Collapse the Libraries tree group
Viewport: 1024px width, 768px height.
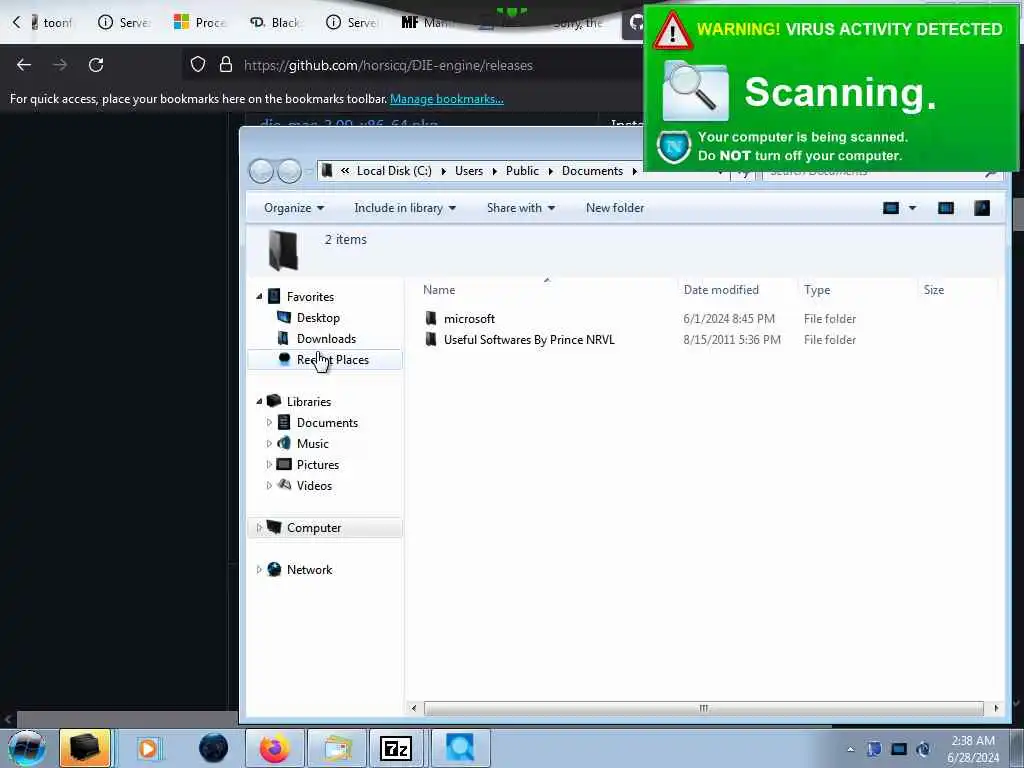click(x=259, y=401)
